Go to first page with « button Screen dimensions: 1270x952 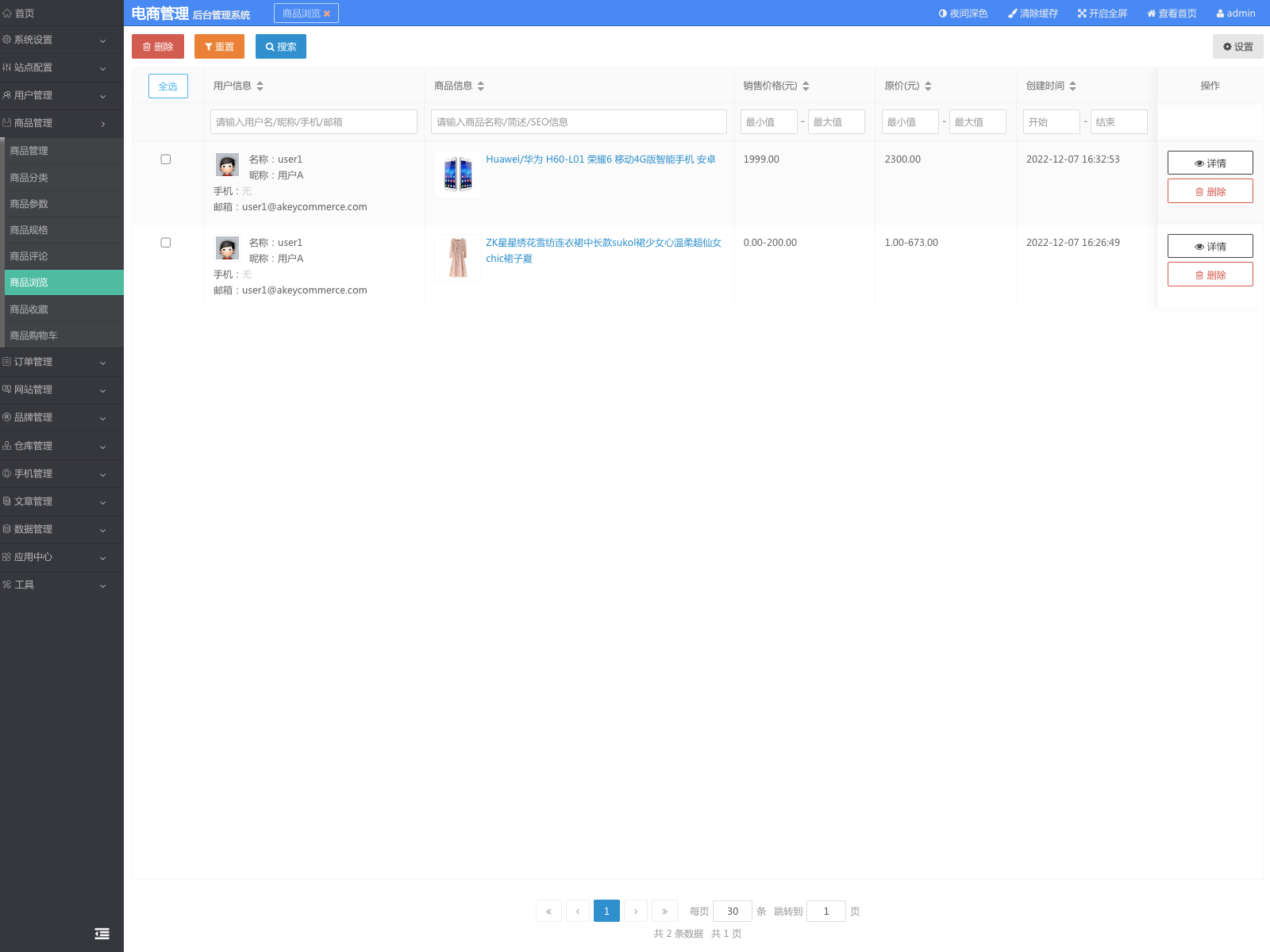click(548, 911)
